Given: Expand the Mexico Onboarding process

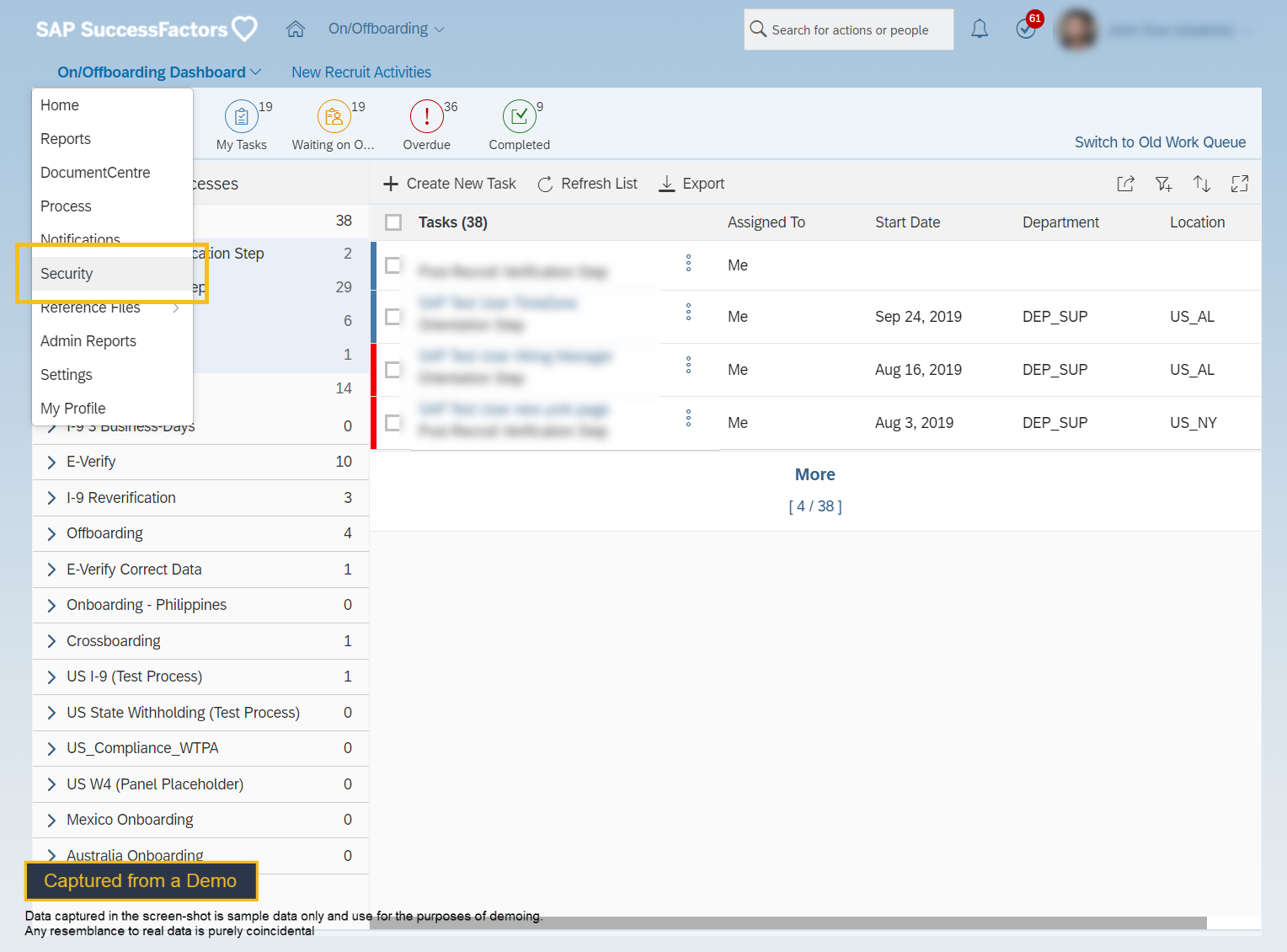Looking at the screenshot, I should tap(51, 820).
